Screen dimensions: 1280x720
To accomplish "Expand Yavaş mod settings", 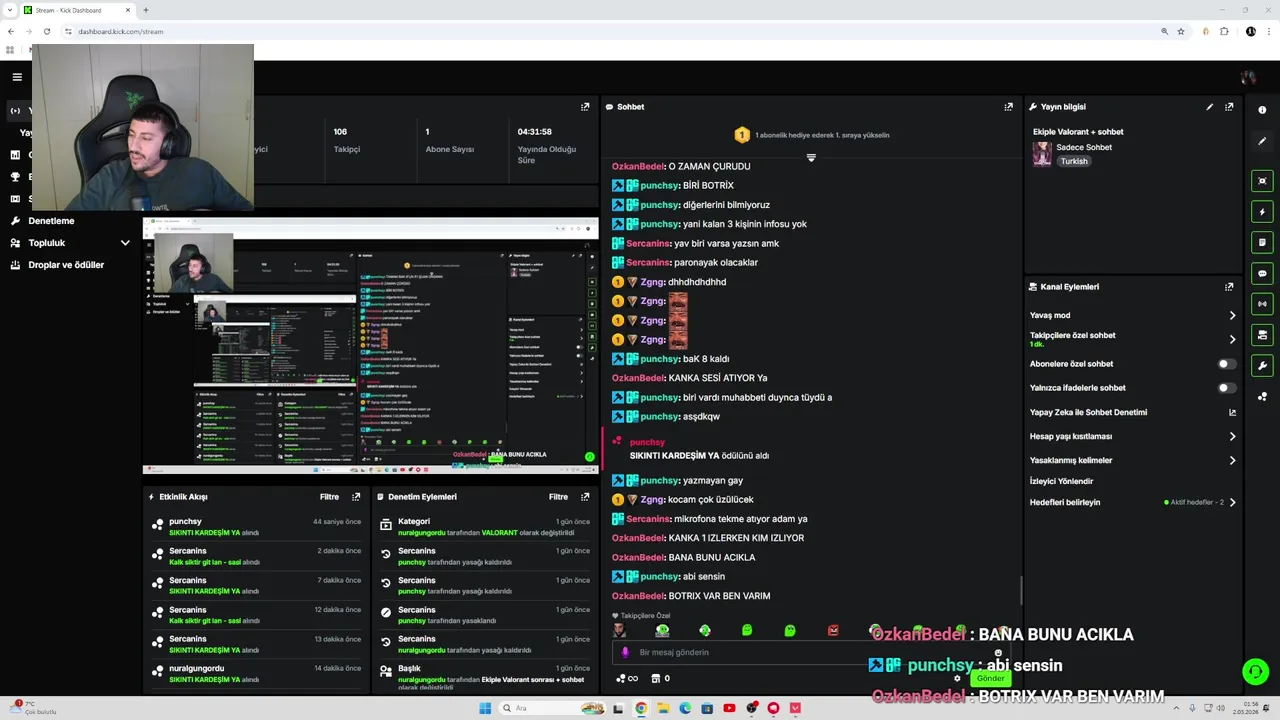I will tap(1232, 315).
